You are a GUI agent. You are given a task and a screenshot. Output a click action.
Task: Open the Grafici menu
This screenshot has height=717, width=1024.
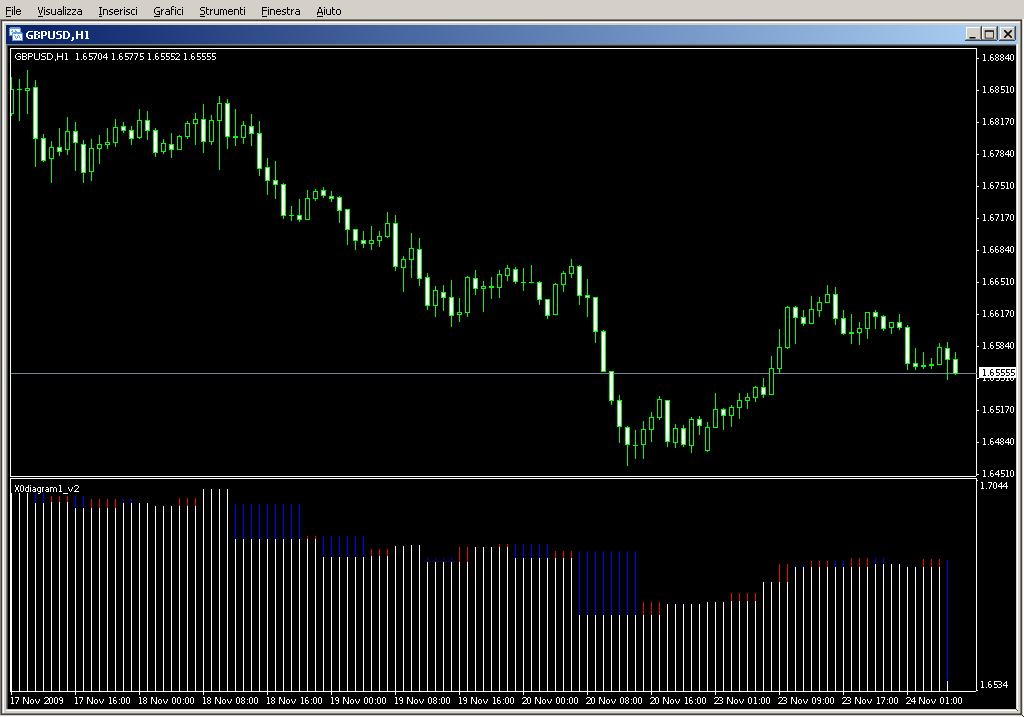point(168,11)
